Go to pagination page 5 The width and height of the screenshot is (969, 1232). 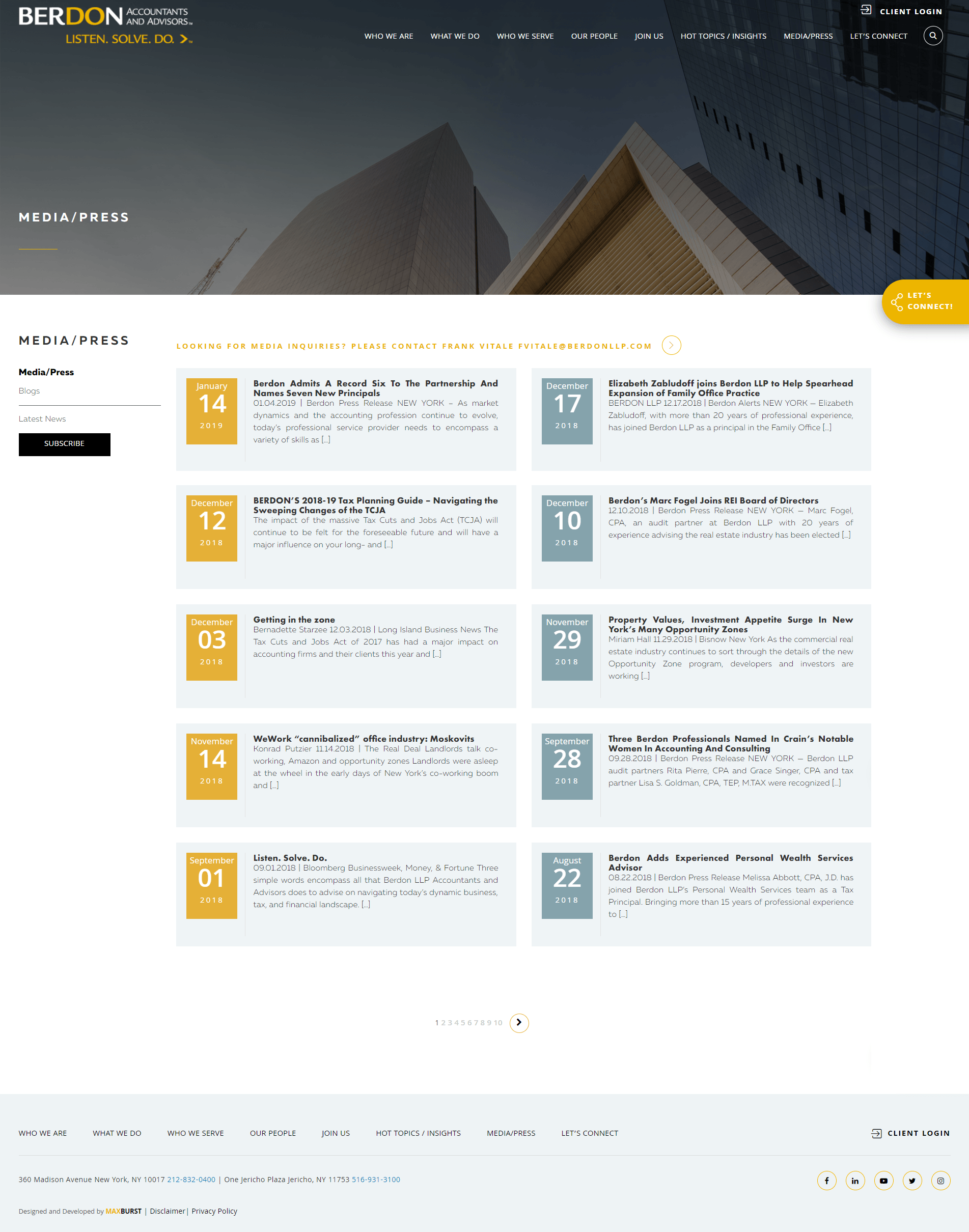pyautogui.click(x=463, y=1023)
